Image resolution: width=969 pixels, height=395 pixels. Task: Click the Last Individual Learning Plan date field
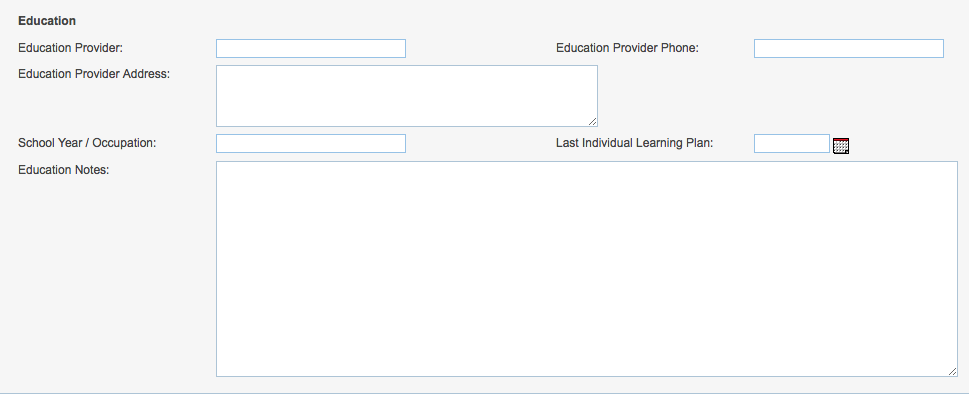tap(792, 143)
